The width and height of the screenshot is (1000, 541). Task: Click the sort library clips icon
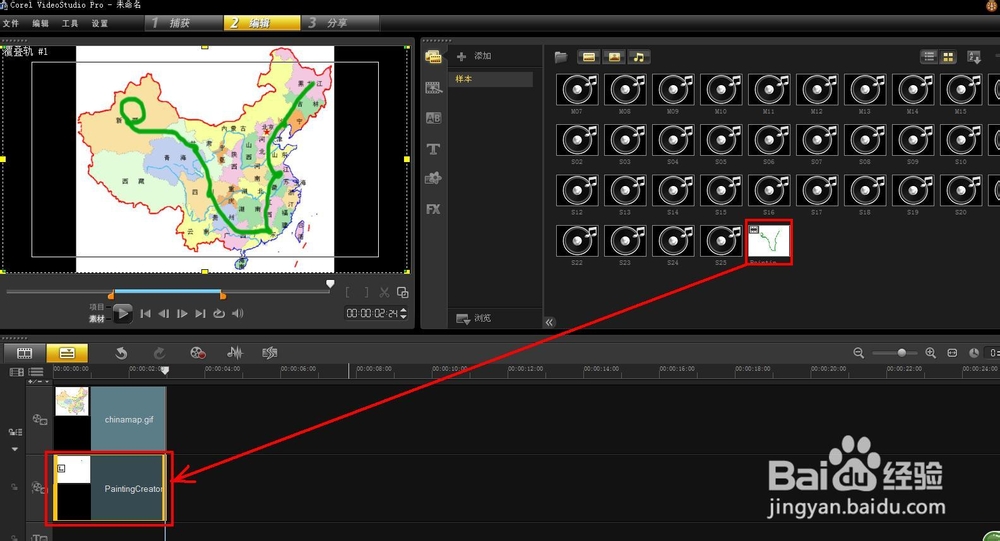[974, 57]
